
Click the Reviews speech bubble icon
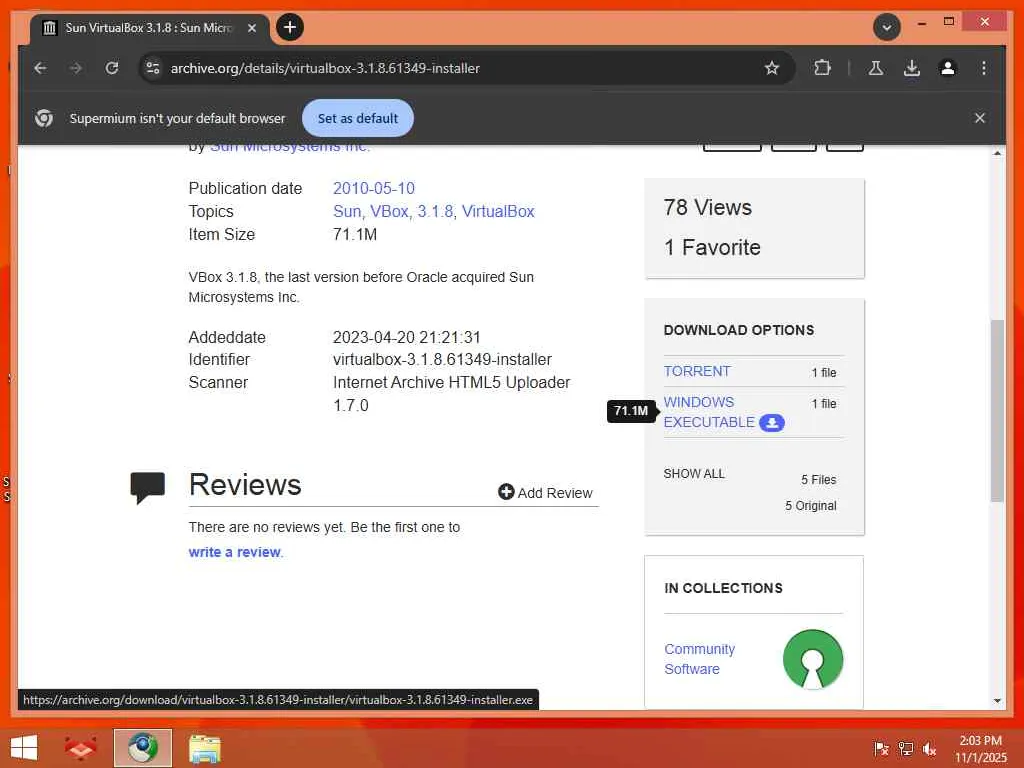pyautogui.click(x=148, y=487)
